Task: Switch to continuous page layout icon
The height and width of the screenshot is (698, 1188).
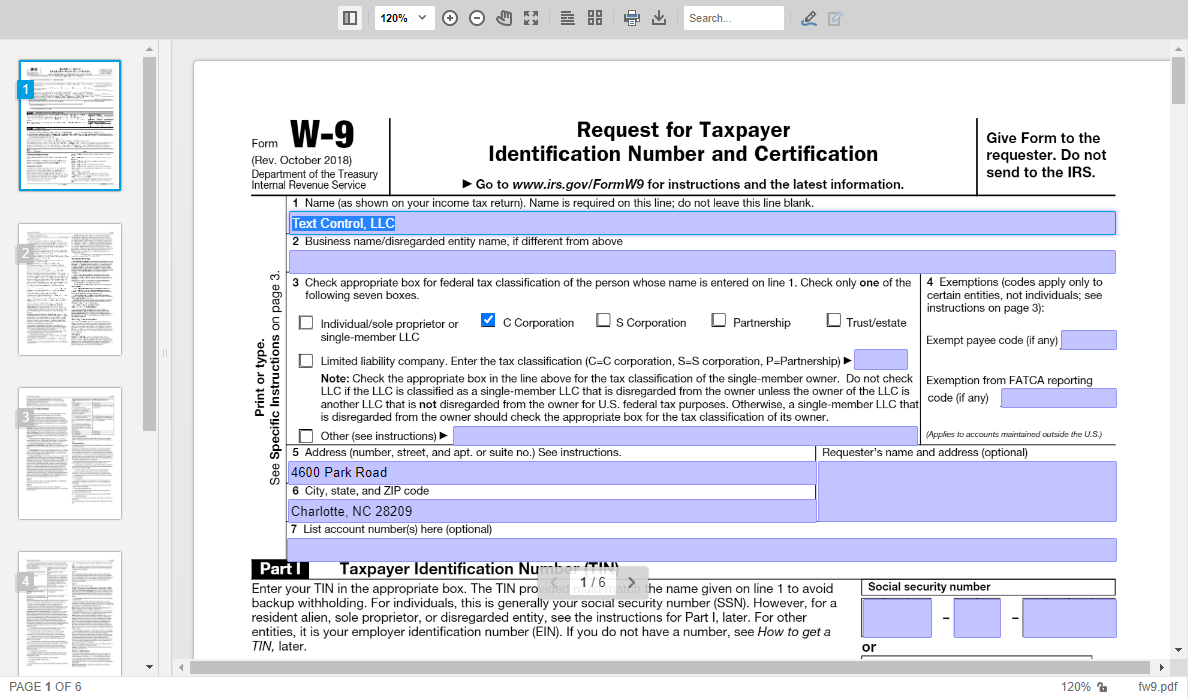Action: pos(567,18)
